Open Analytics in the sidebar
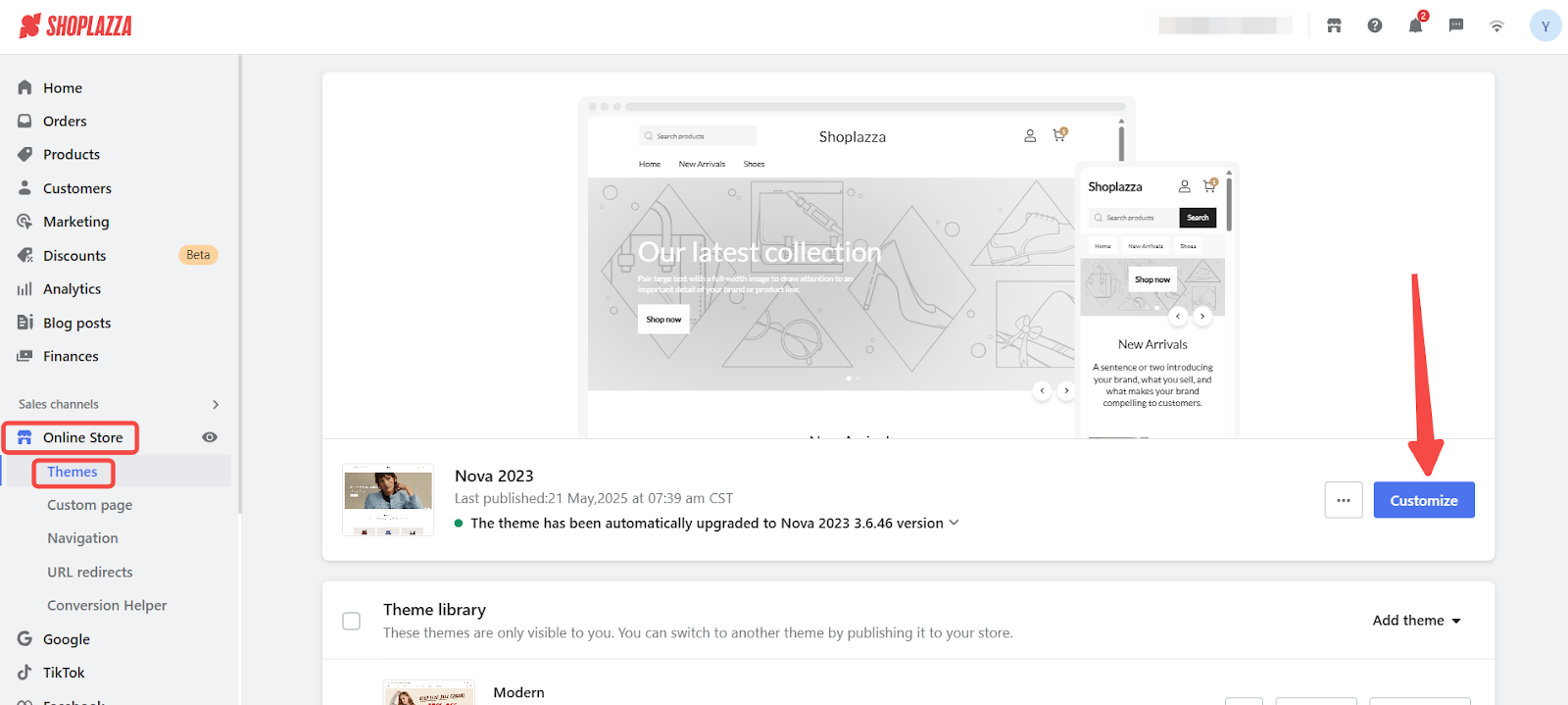The image size is (1568, 705). 72,289
